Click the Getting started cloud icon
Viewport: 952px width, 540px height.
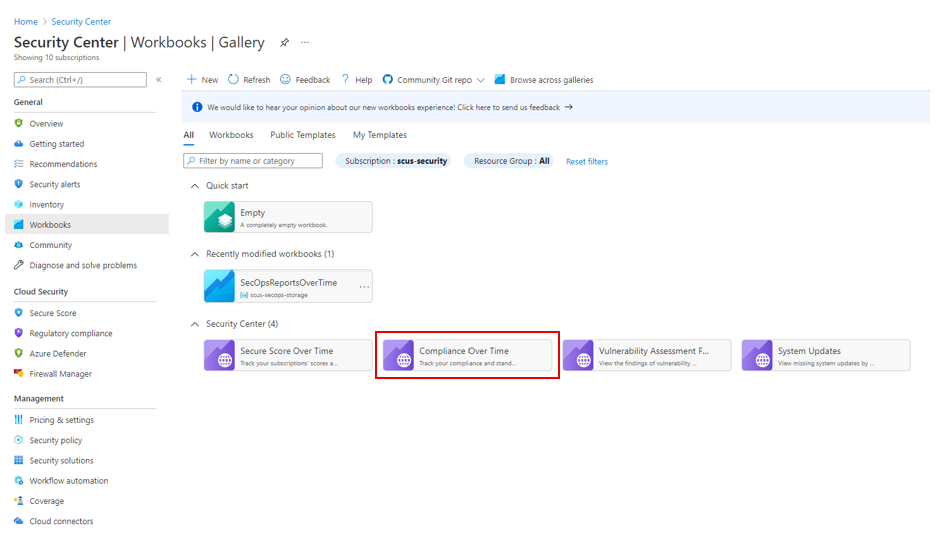(x=19, y=144)
